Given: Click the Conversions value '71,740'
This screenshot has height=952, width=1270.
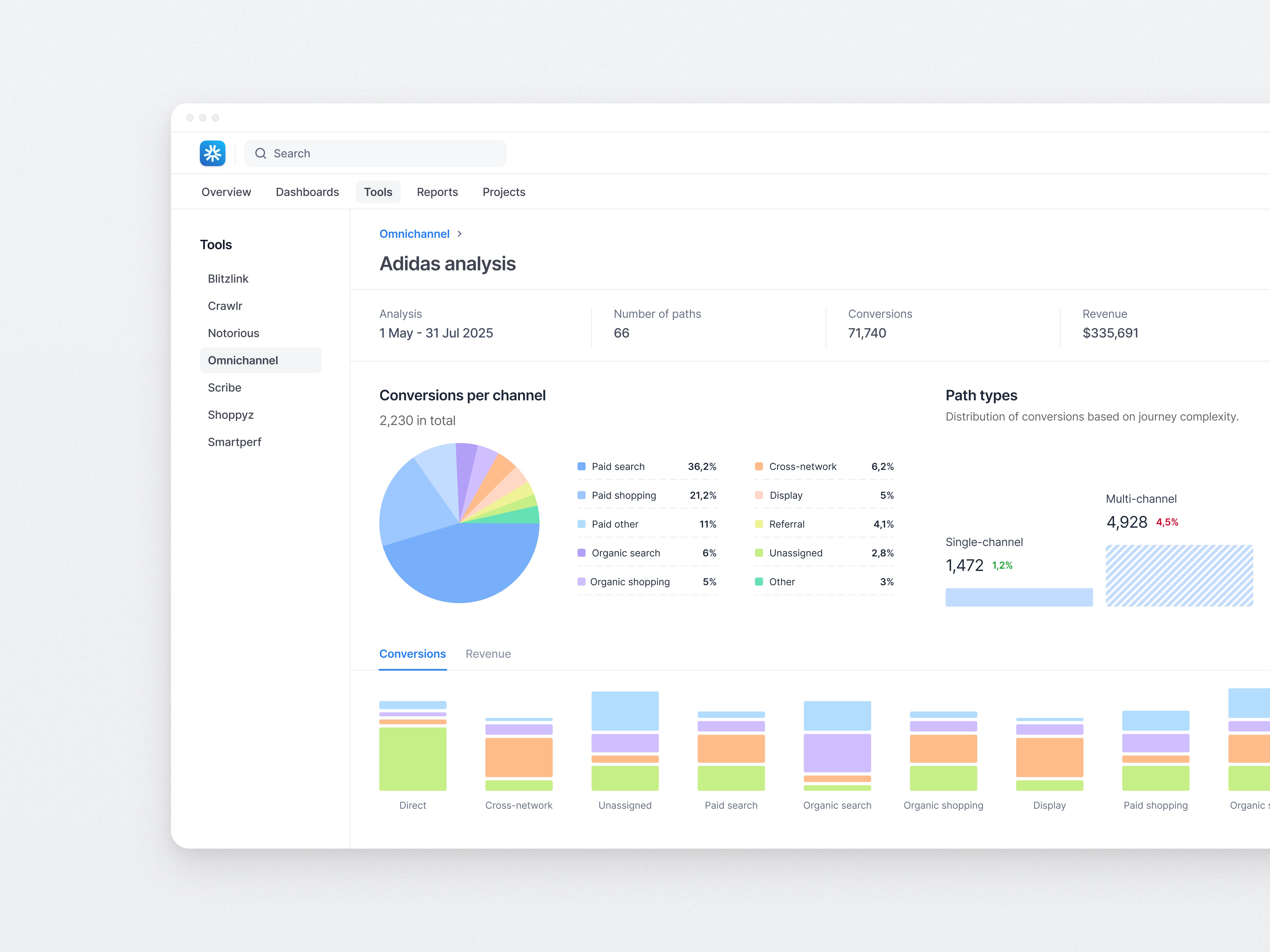Looking at the screenshot, I should click(x=867, y=333).
